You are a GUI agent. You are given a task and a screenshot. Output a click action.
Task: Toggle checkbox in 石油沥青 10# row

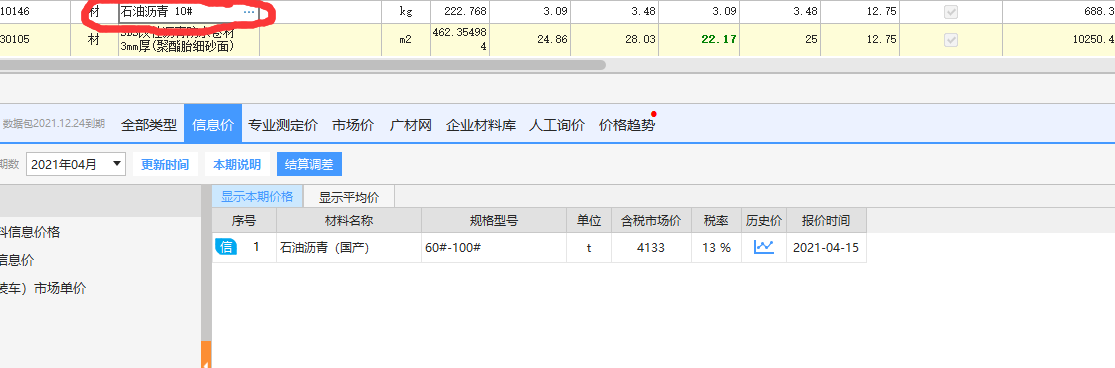[x=951, y=12]
